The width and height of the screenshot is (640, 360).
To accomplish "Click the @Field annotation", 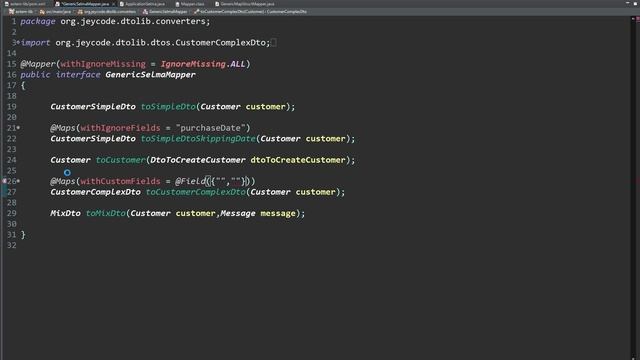I will [x=190, y=181].
